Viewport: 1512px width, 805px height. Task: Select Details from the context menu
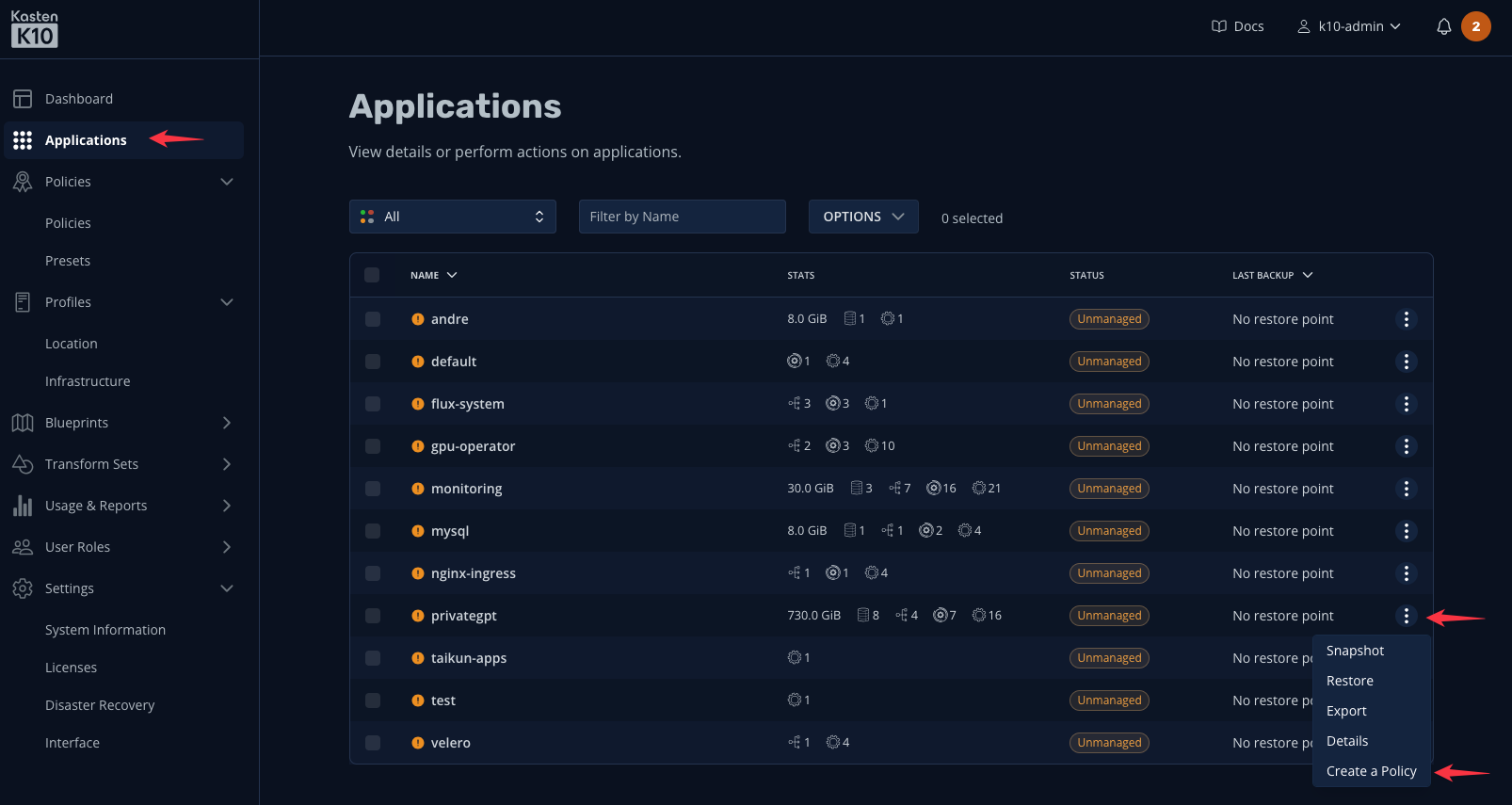[1372, 741]
